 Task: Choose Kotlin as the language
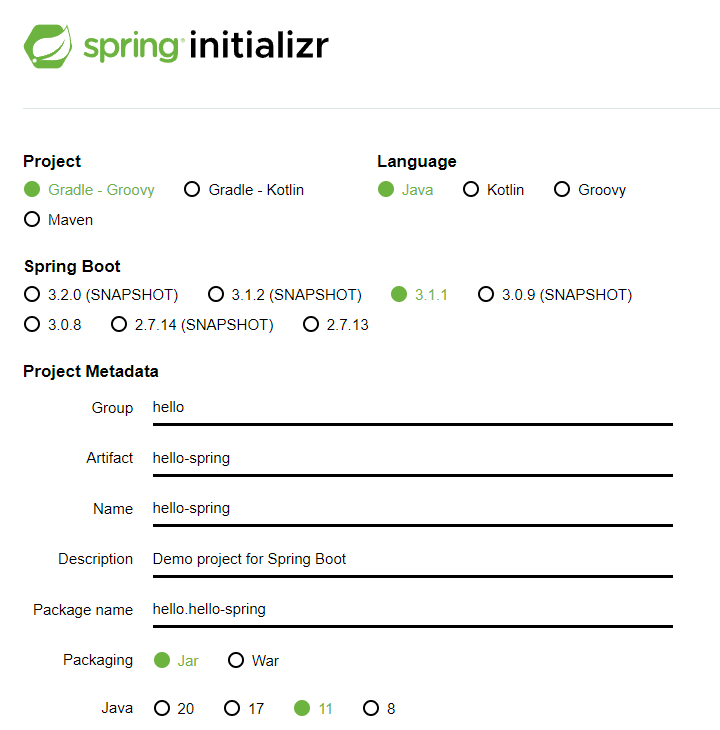pos(493,190)
